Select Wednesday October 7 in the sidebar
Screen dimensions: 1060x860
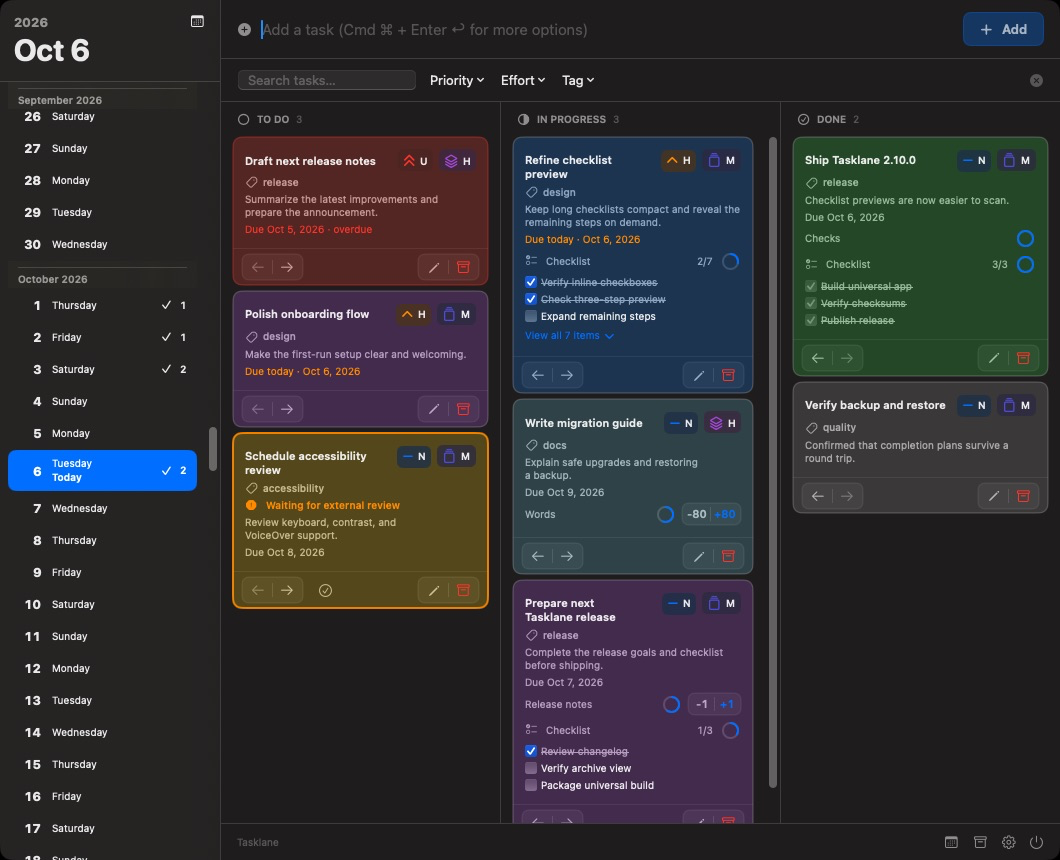pyautogui.click(x=103, y=508)
